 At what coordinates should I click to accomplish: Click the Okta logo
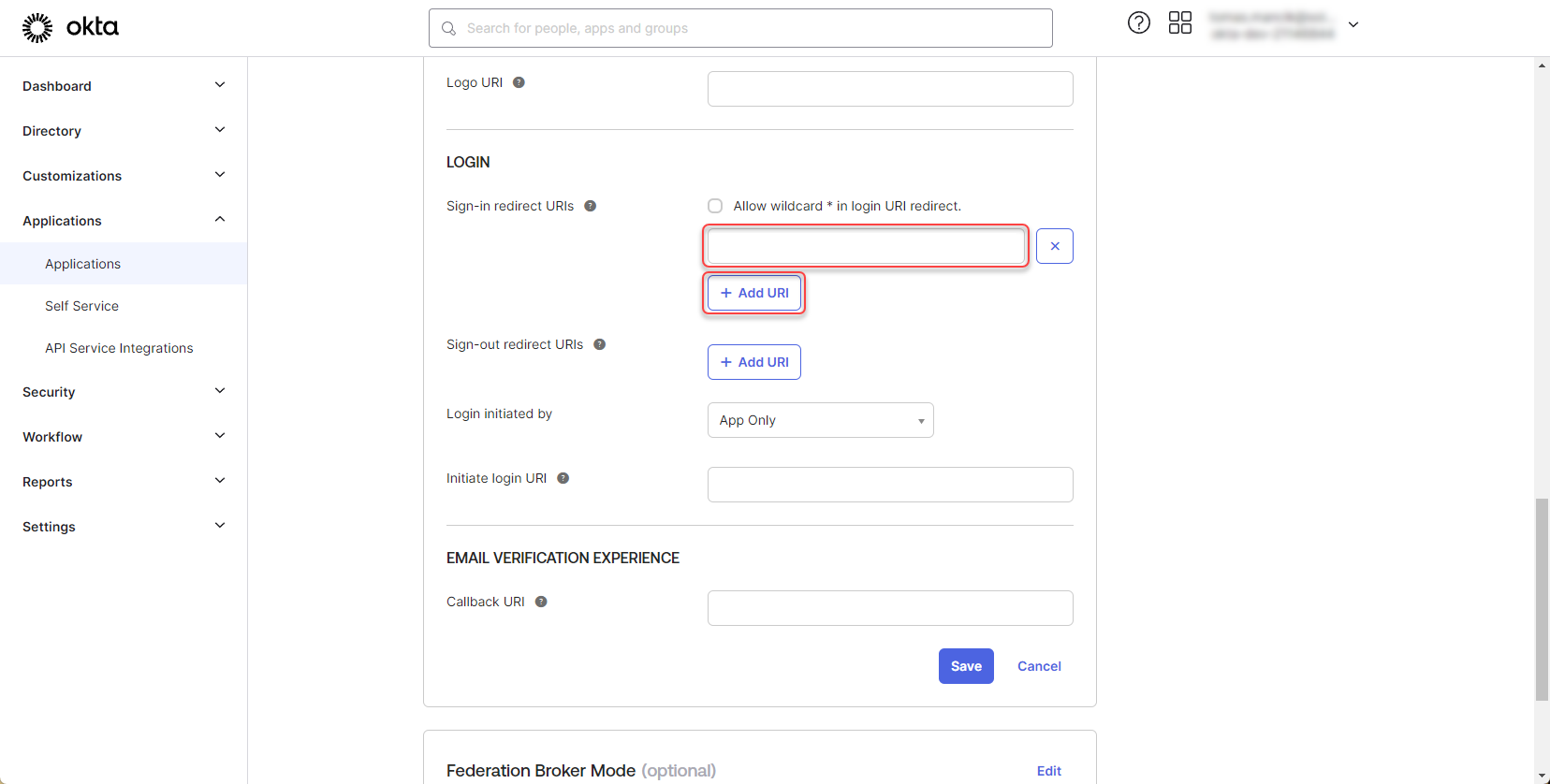pos(70,28)
